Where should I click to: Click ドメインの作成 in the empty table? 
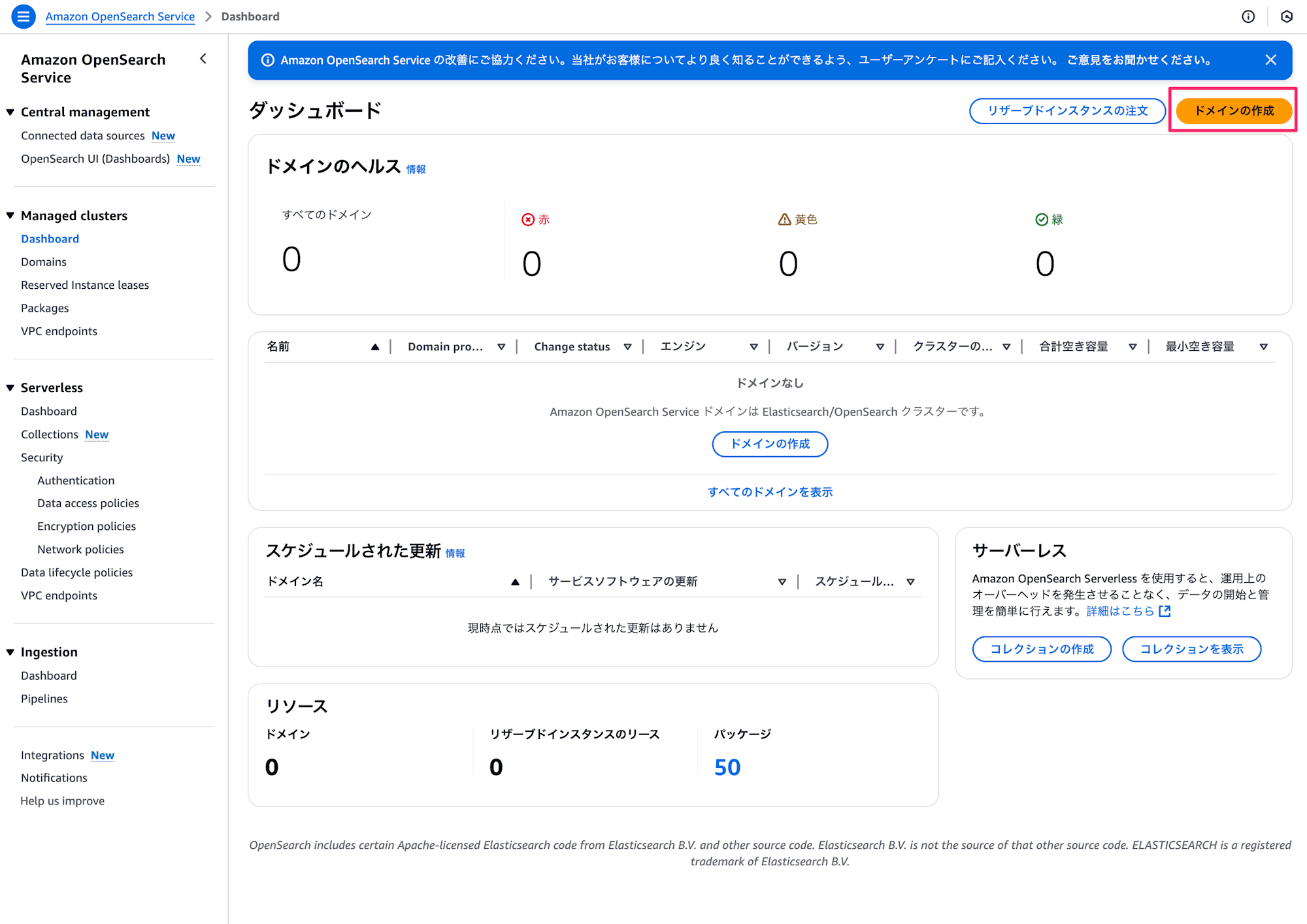770,444
